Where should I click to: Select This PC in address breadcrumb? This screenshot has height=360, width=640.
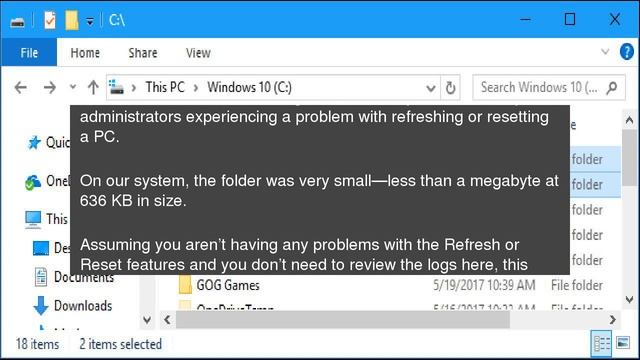click(165, 87)
